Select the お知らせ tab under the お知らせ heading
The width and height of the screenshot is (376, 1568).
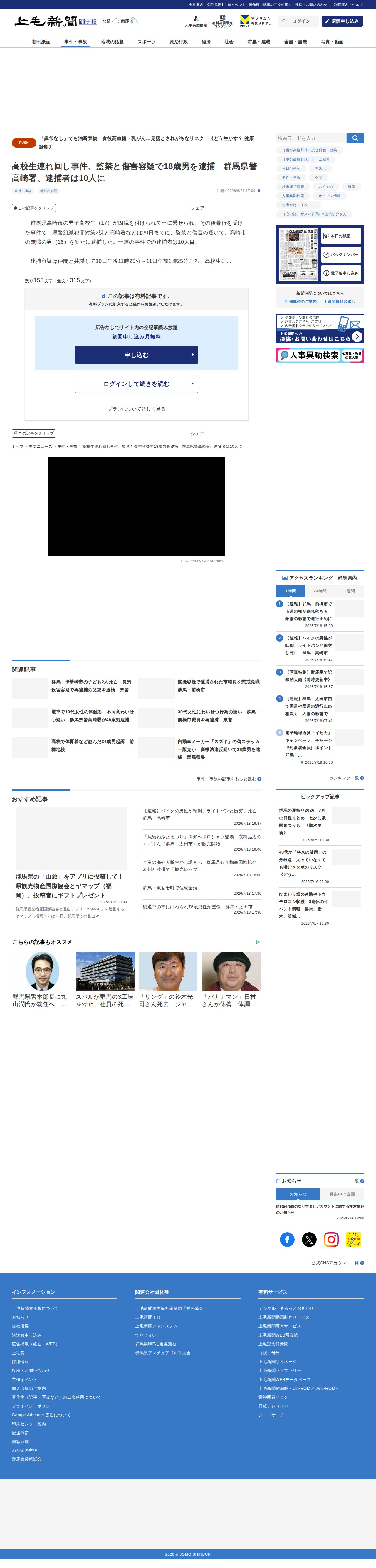click(x=298, y=1194)
